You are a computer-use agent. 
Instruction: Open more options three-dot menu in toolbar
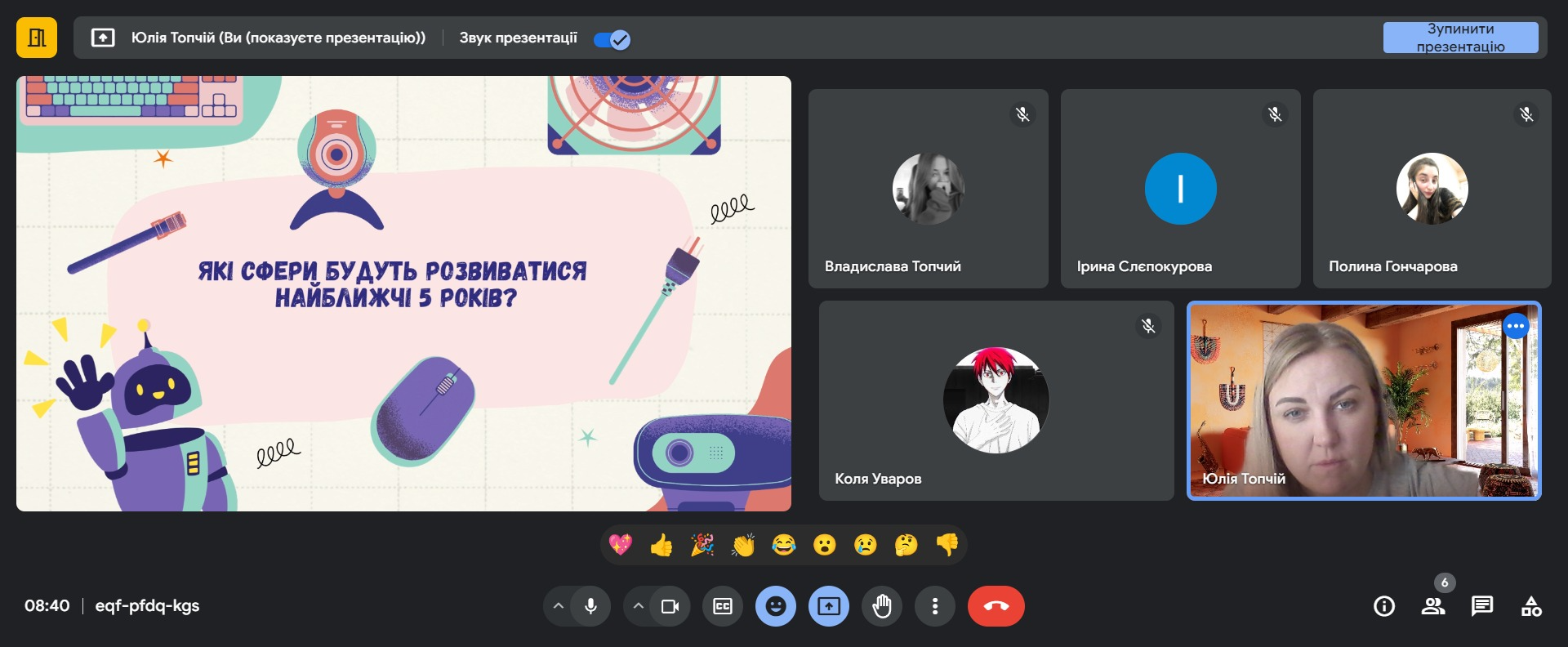pos(935,606)
